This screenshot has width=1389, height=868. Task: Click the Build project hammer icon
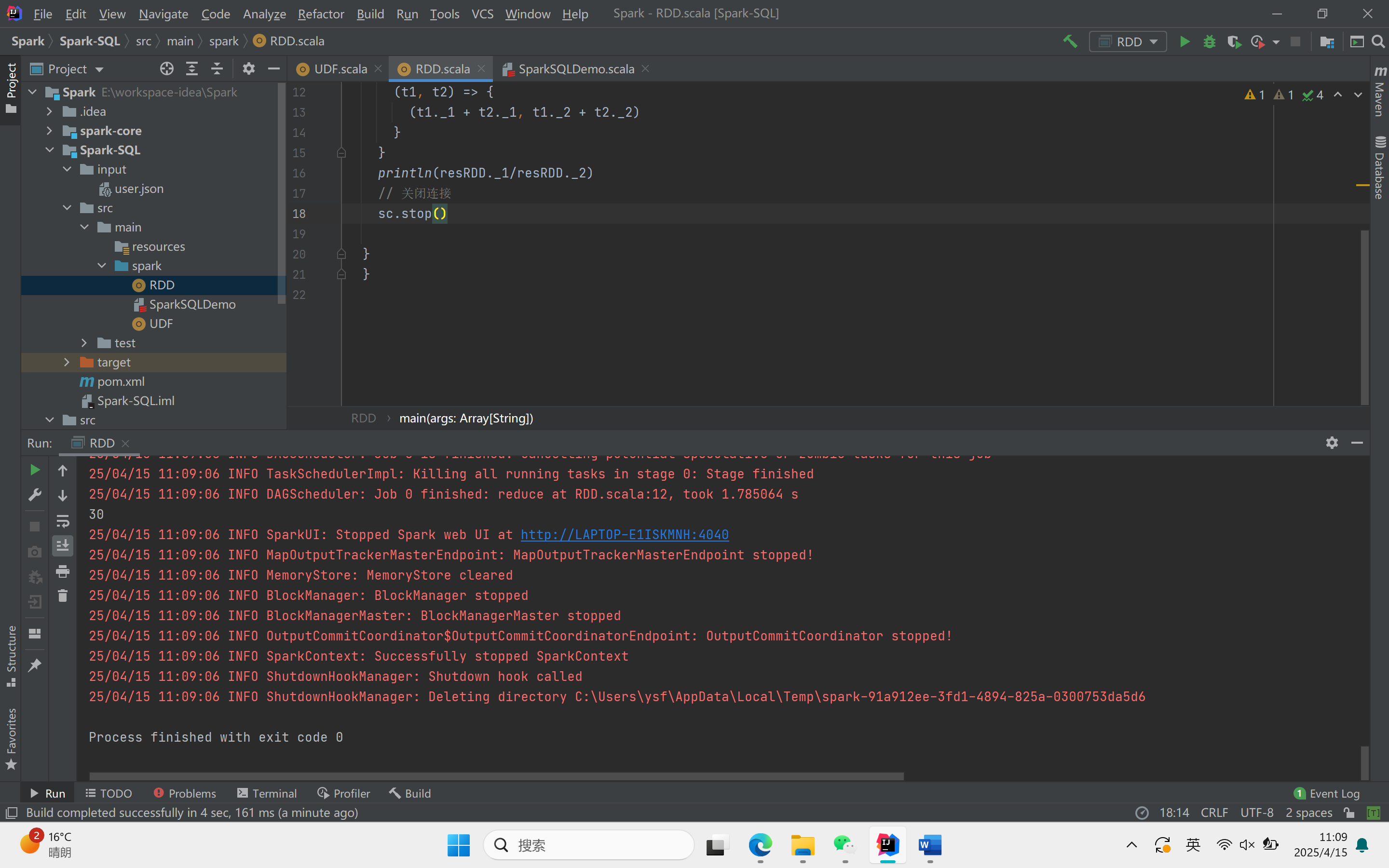[x=1070, y=42]
